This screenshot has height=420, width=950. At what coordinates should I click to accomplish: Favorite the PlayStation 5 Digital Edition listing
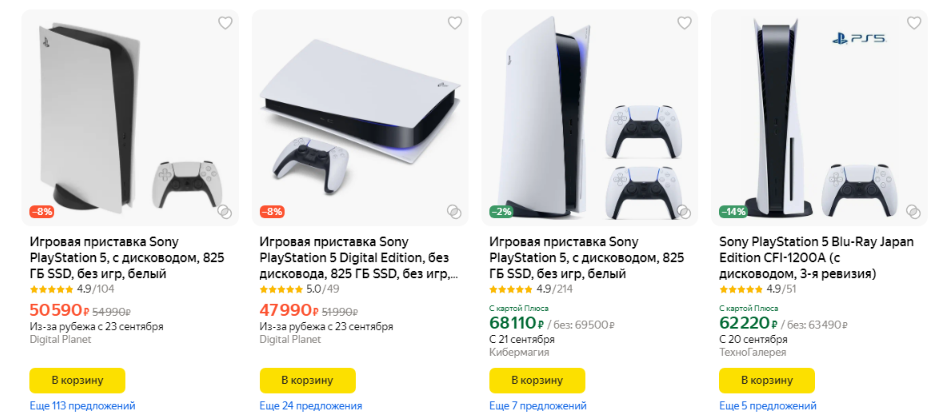455,23
